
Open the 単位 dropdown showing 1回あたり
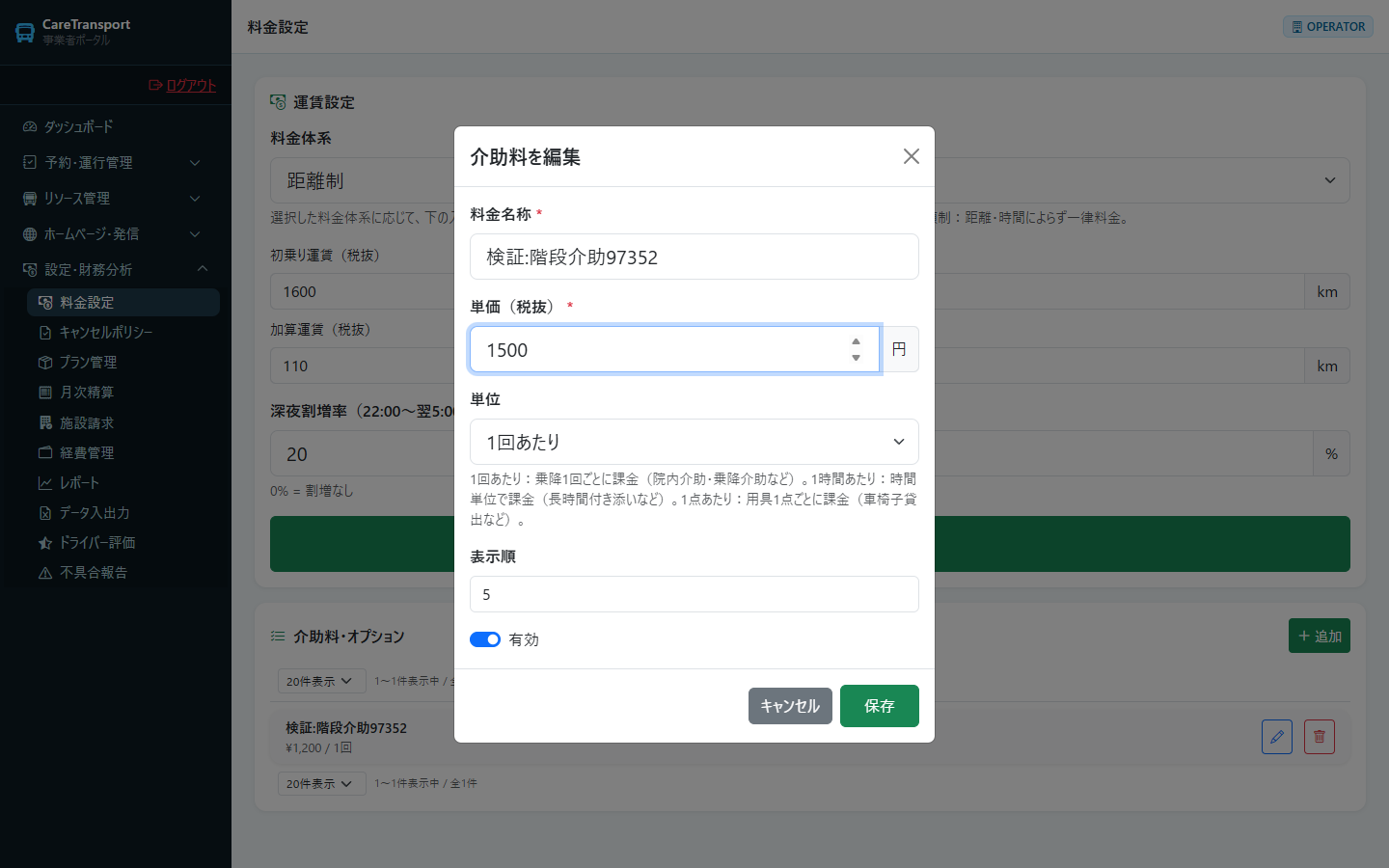(694, 442)
